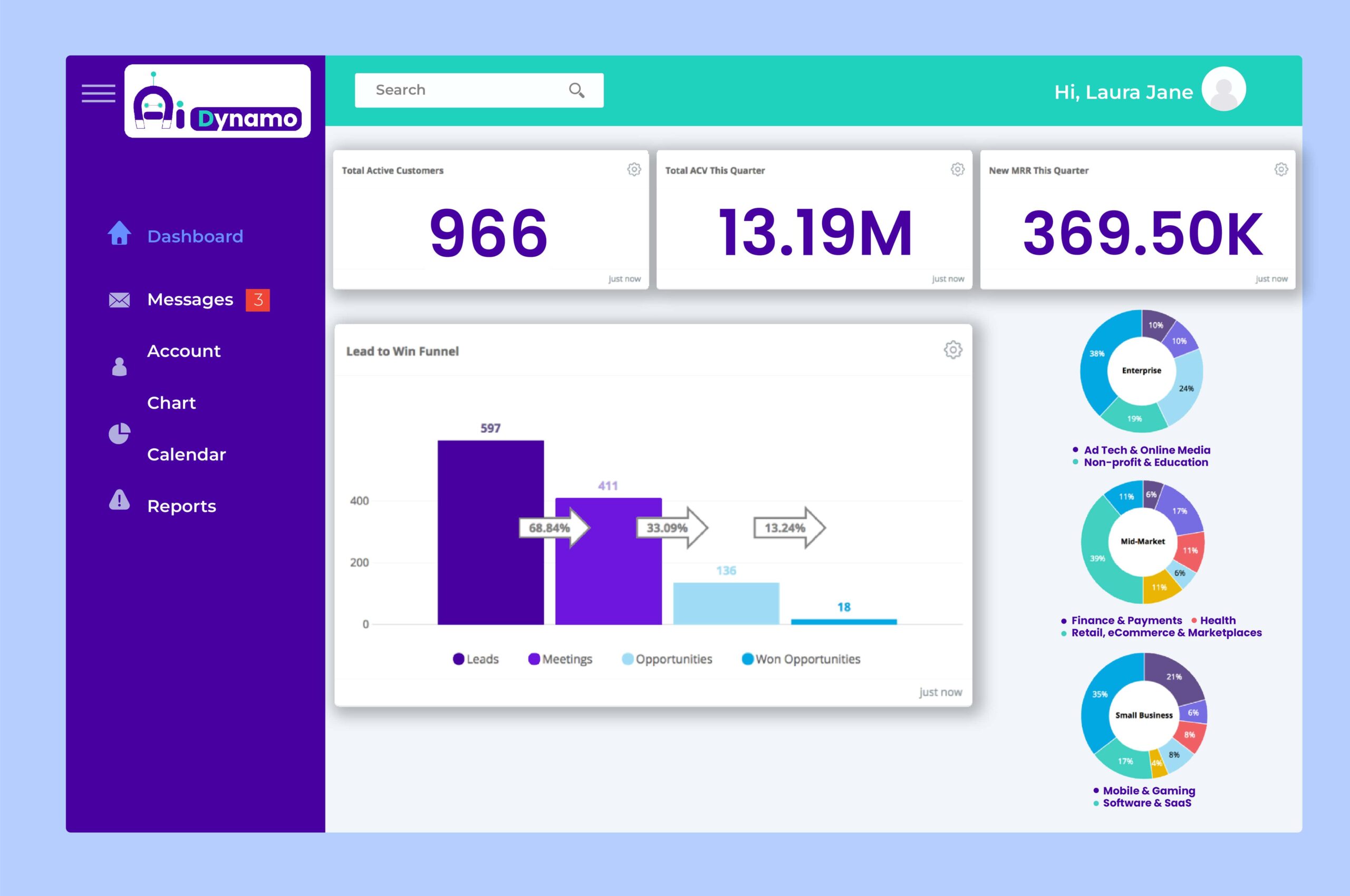
Task: Click the Dashboard home icon
Action: click(119, 233)
